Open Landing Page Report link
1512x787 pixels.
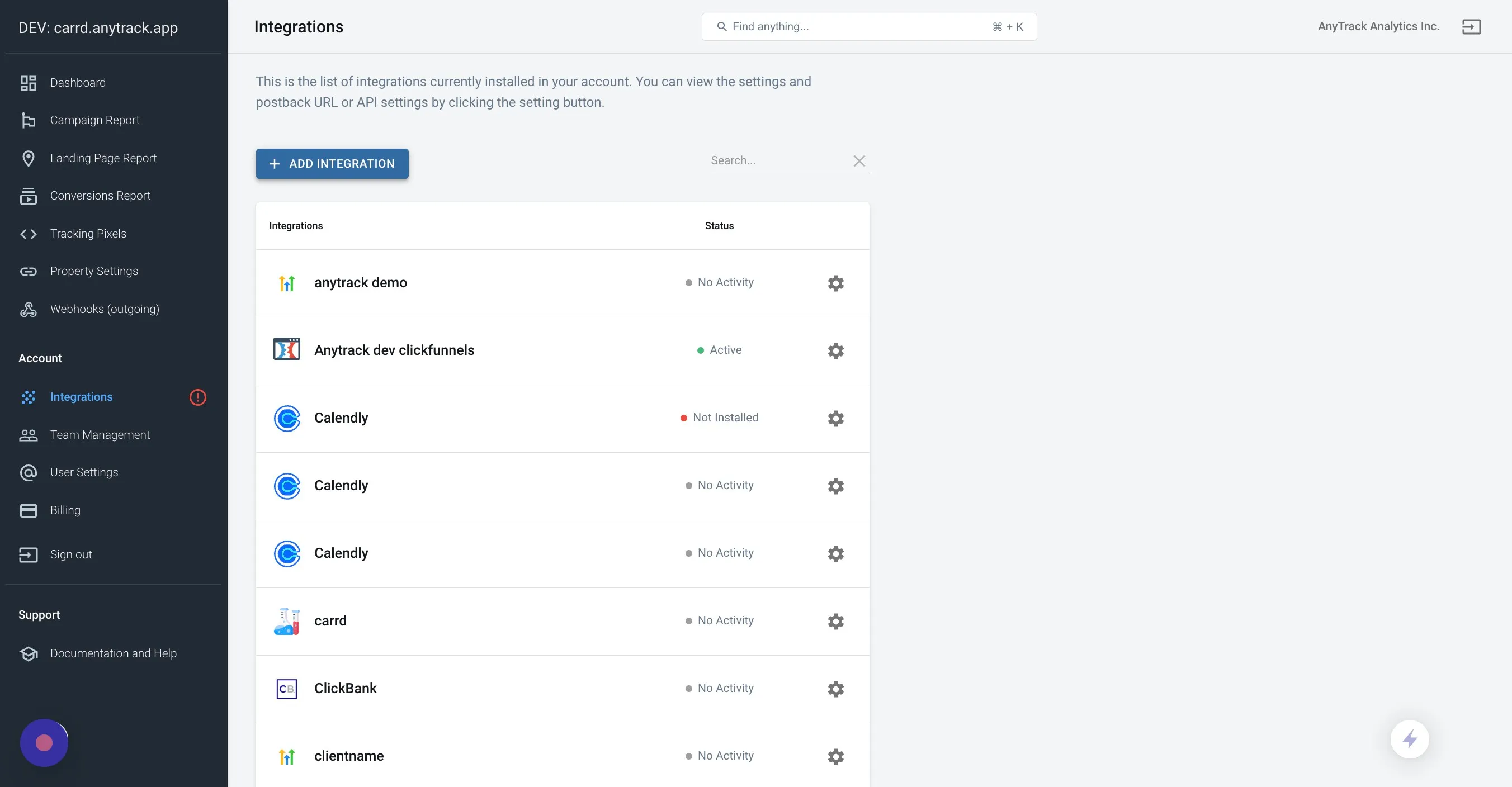tap(103, 158)
